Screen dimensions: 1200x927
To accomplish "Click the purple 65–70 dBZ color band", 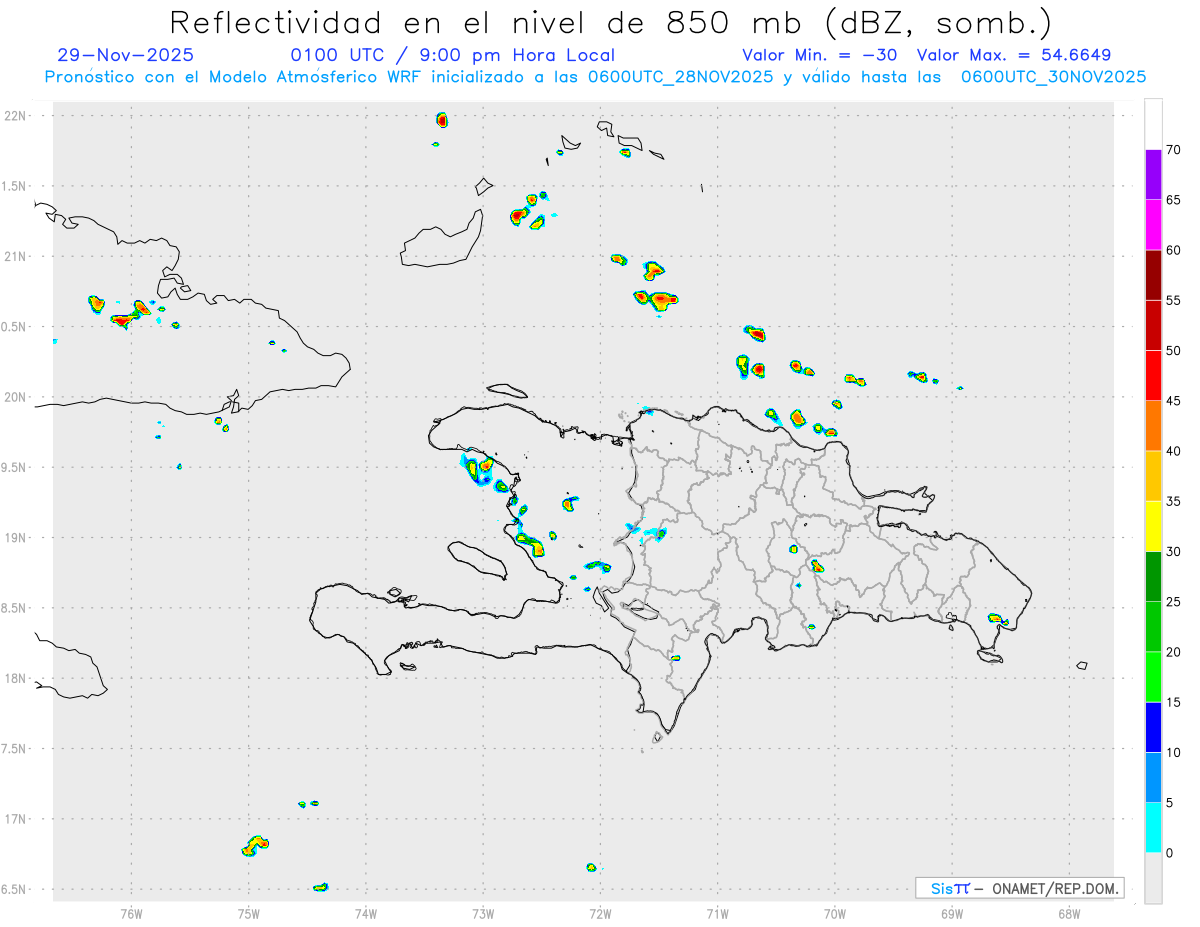I will pyautogui.click(x=1153, y=175).
